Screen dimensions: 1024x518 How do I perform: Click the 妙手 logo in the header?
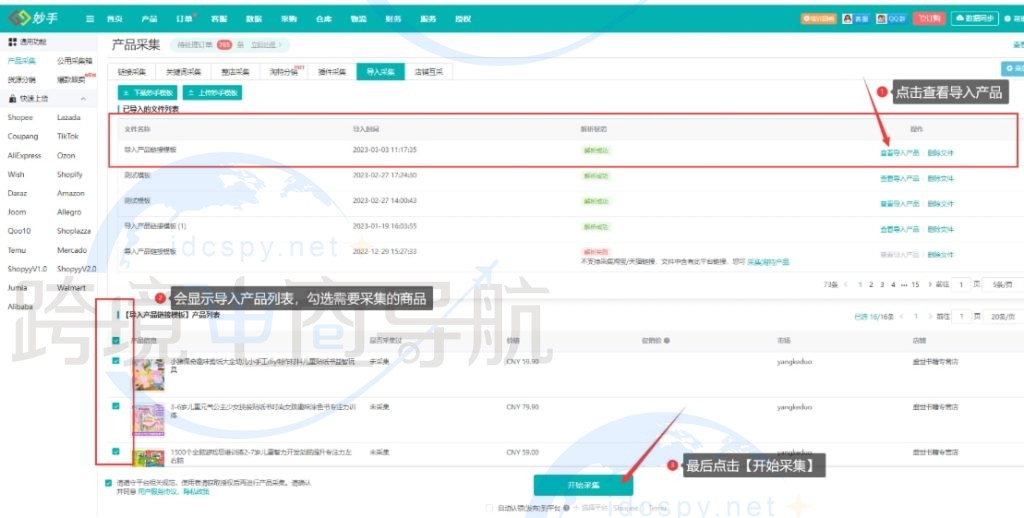[38, 18]
